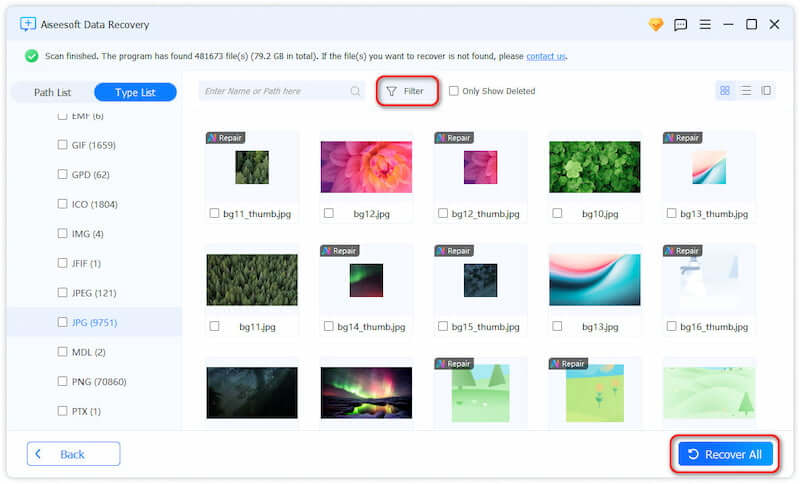Click the Enter Name or Path search field
This screenshot has width=800, height=484.
275,91
